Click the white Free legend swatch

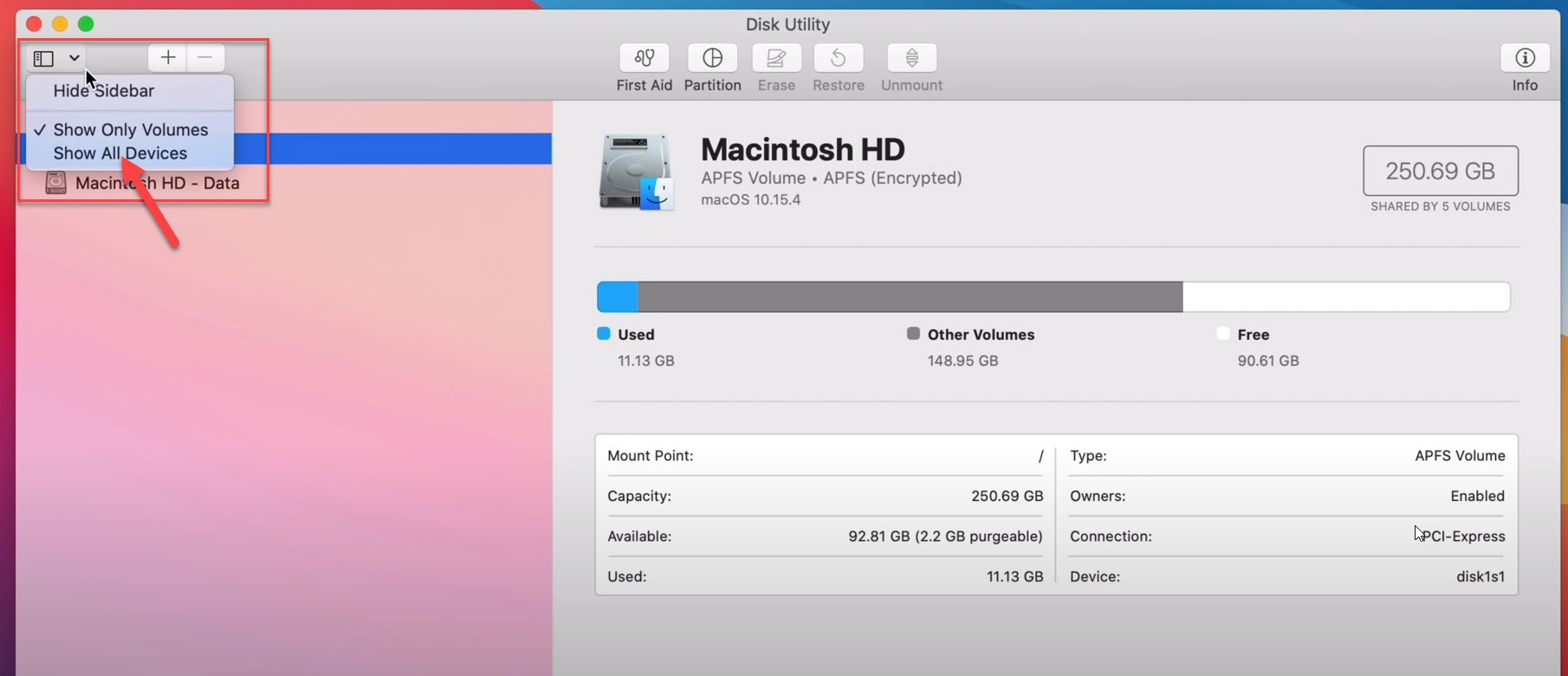[1223, 334]
